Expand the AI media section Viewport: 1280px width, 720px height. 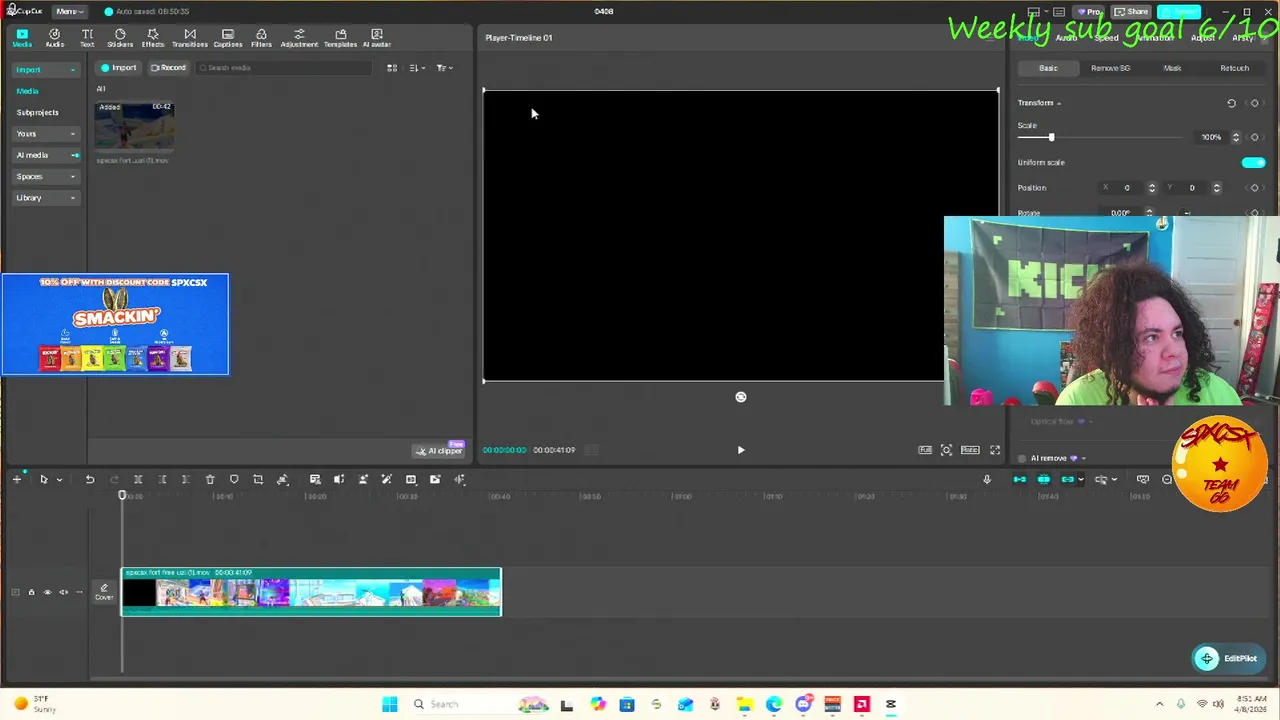[74, 155]
